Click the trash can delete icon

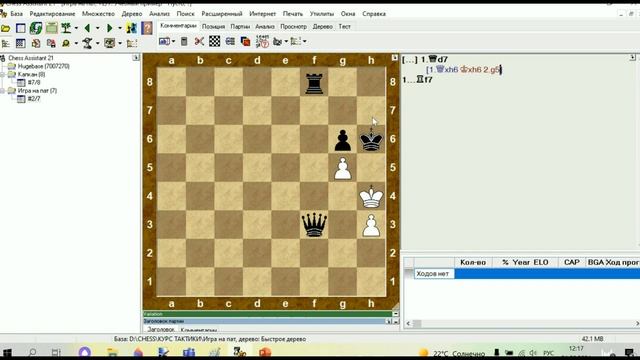coord(184,41)
